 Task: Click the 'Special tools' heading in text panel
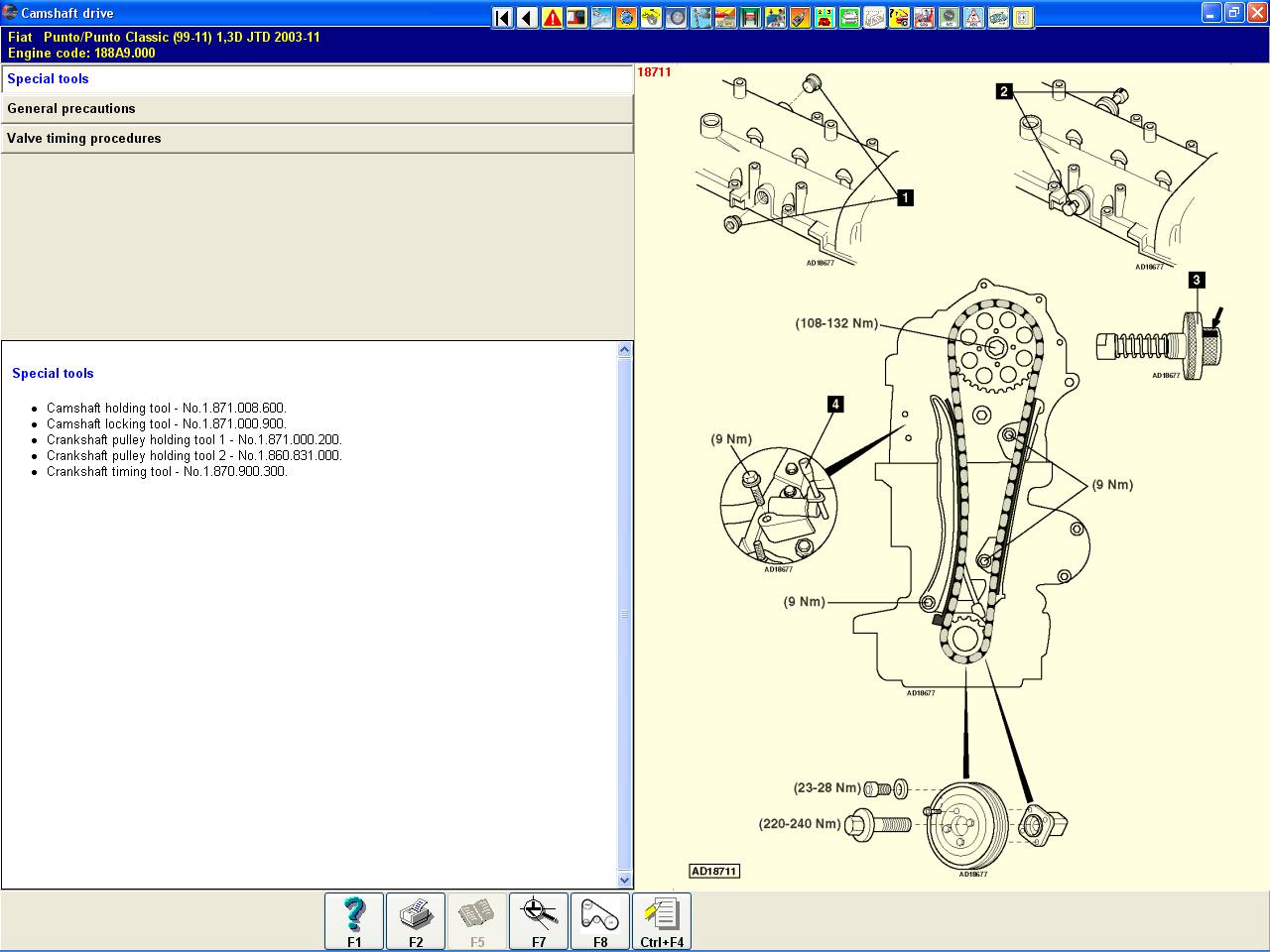coord(53,374)
